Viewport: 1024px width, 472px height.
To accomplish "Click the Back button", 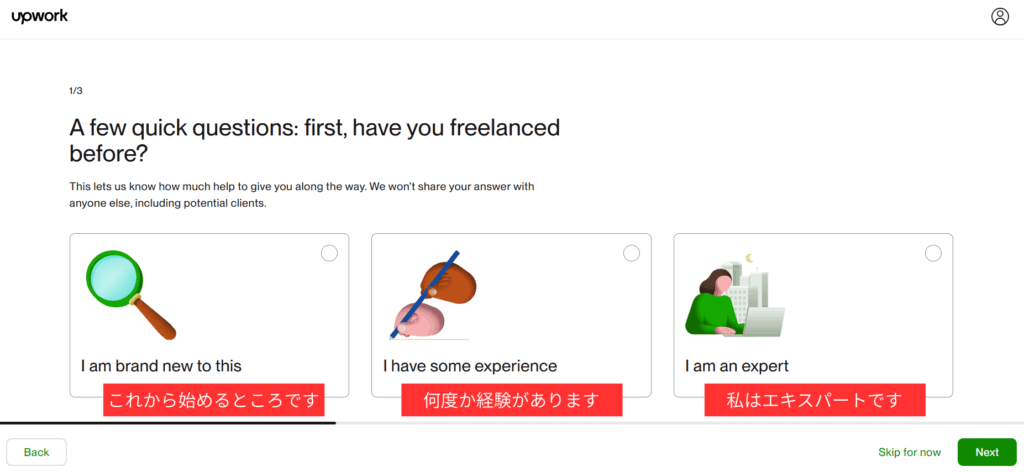I will tap(37, 452).
